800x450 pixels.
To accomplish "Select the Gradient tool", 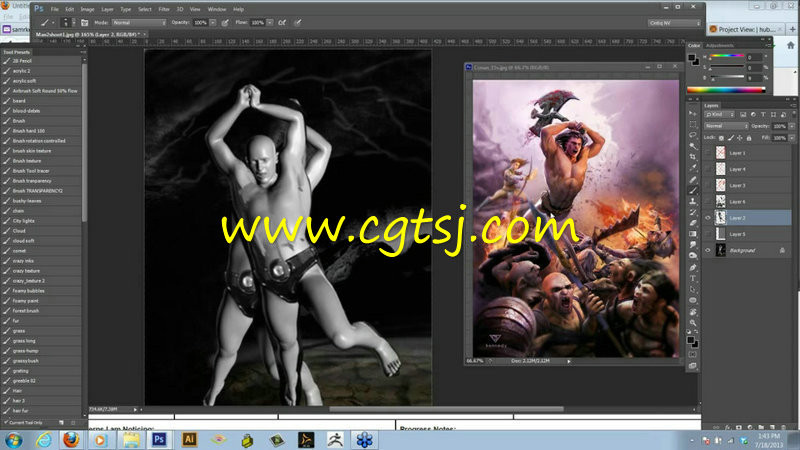I will [x=692, y=234].
